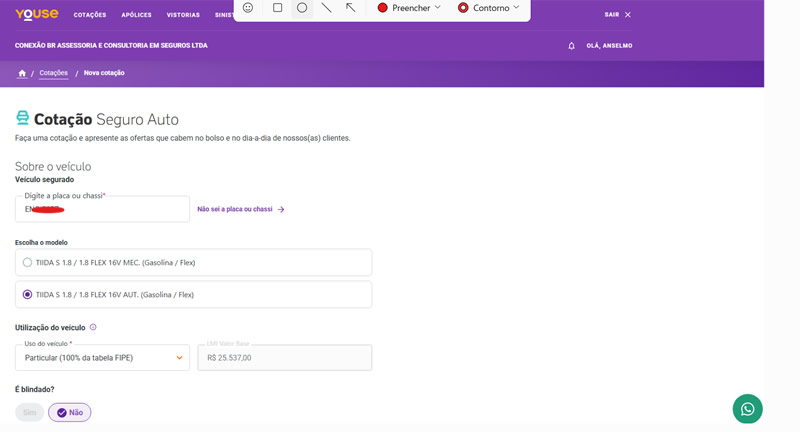Open the Uso do veículo dropdown
The image size is (800, 432).
click(103, 358)
